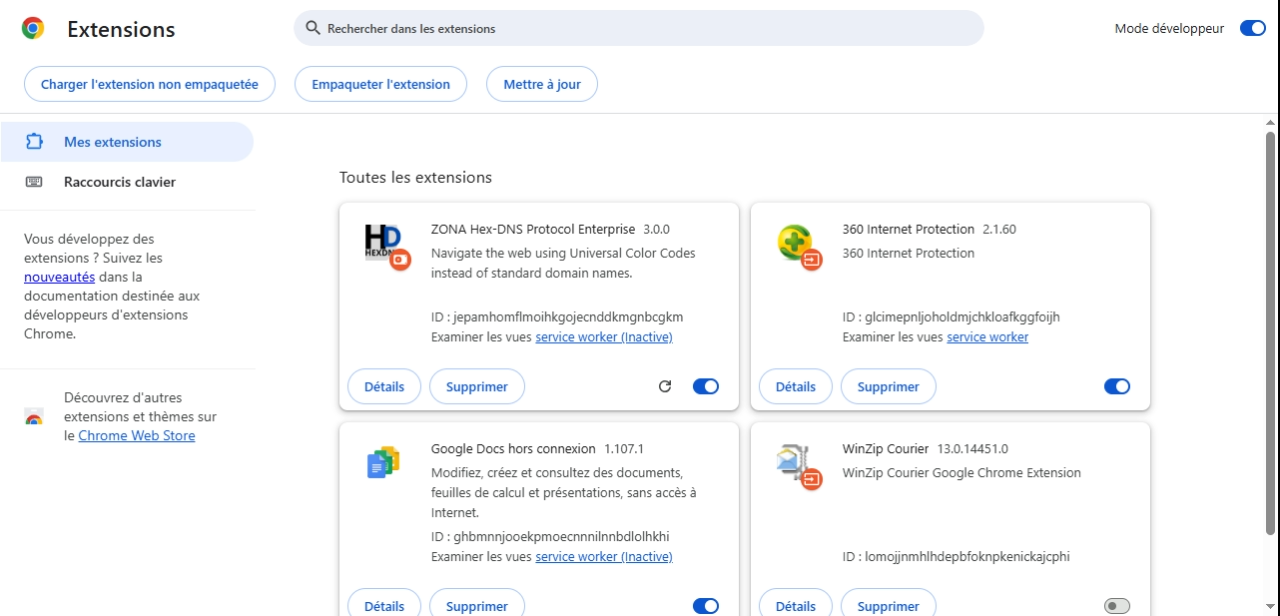Focus the Rechercher dans les extensions field
The width and height of the screenshot is (1280, 616).
point(639,28)
